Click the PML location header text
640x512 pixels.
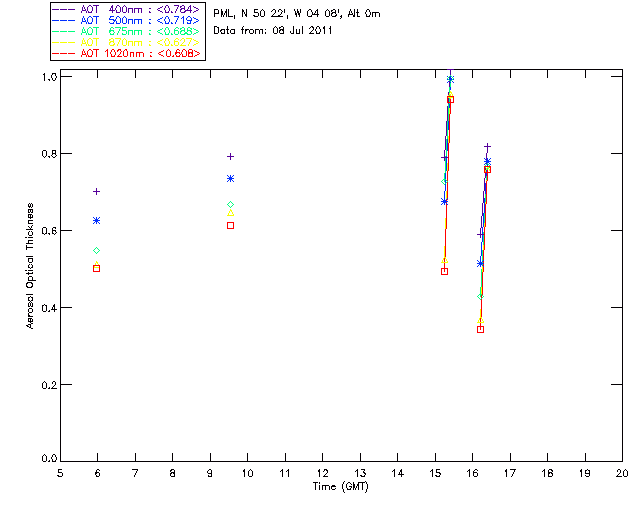(x=297, y=14)
